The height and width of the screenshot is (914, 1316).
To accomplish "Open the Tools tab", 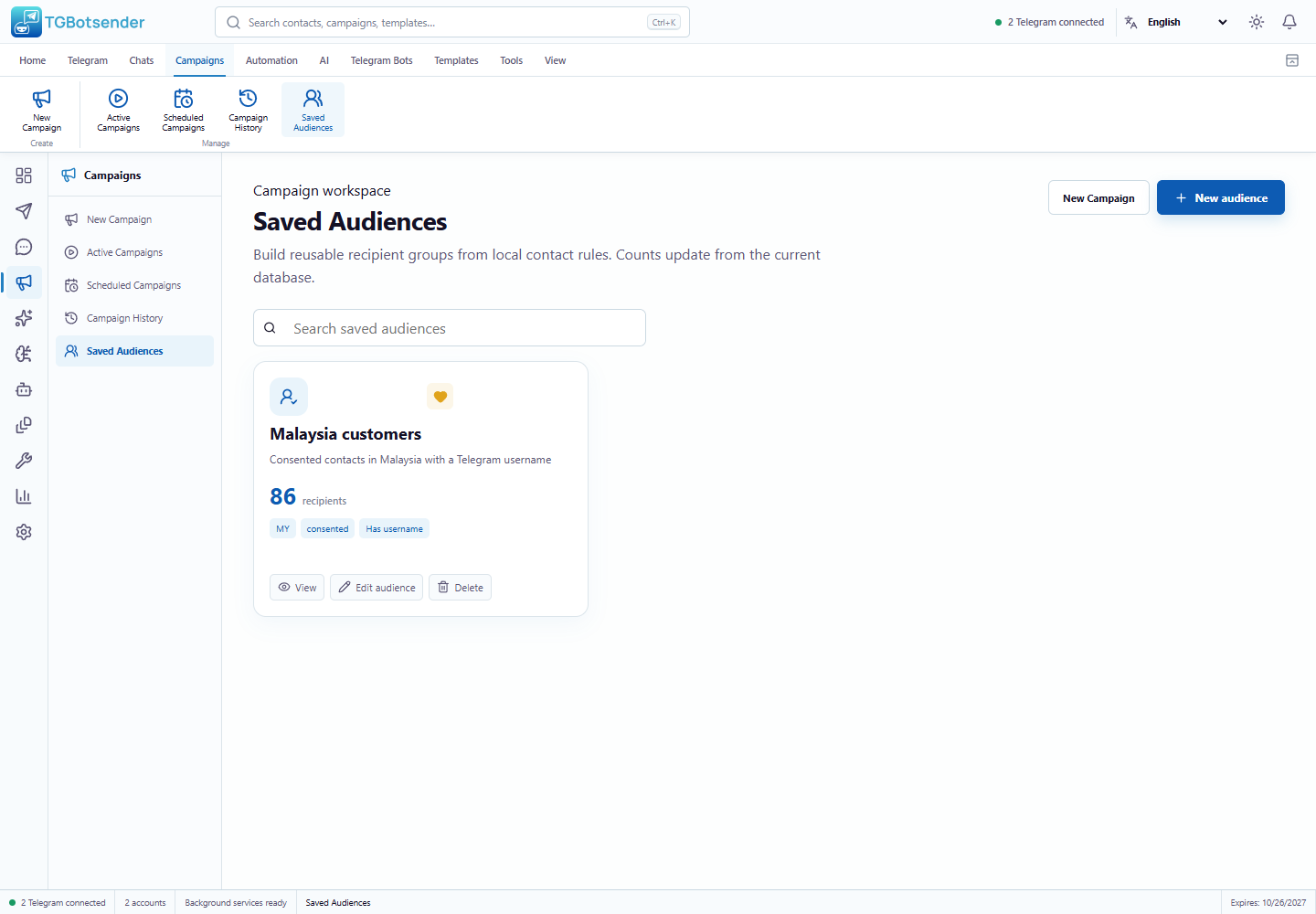I will pyautogui.click(x=512, y=60).
